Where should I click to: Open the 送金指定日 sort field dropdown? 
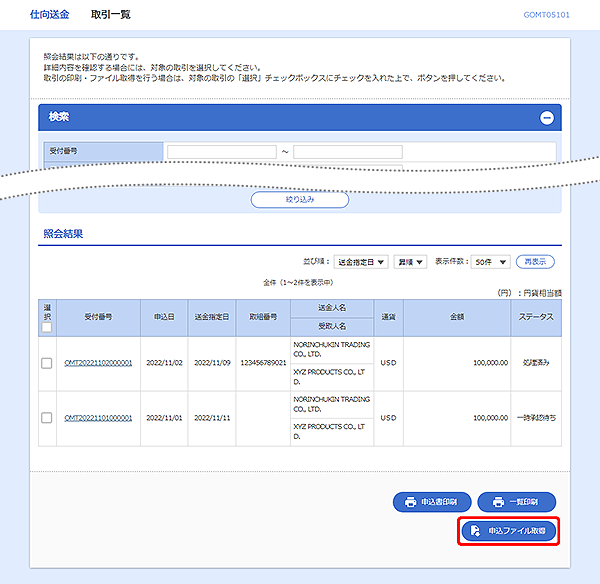tap(361, 262)
